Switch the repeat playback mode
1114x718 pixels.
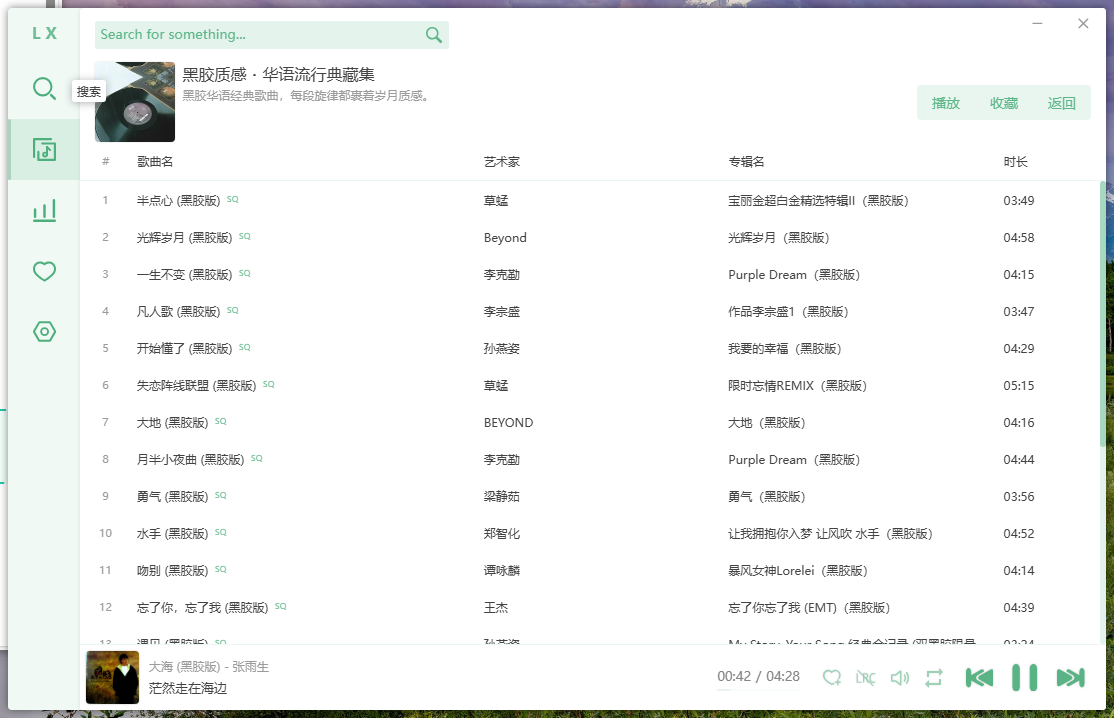934,677
